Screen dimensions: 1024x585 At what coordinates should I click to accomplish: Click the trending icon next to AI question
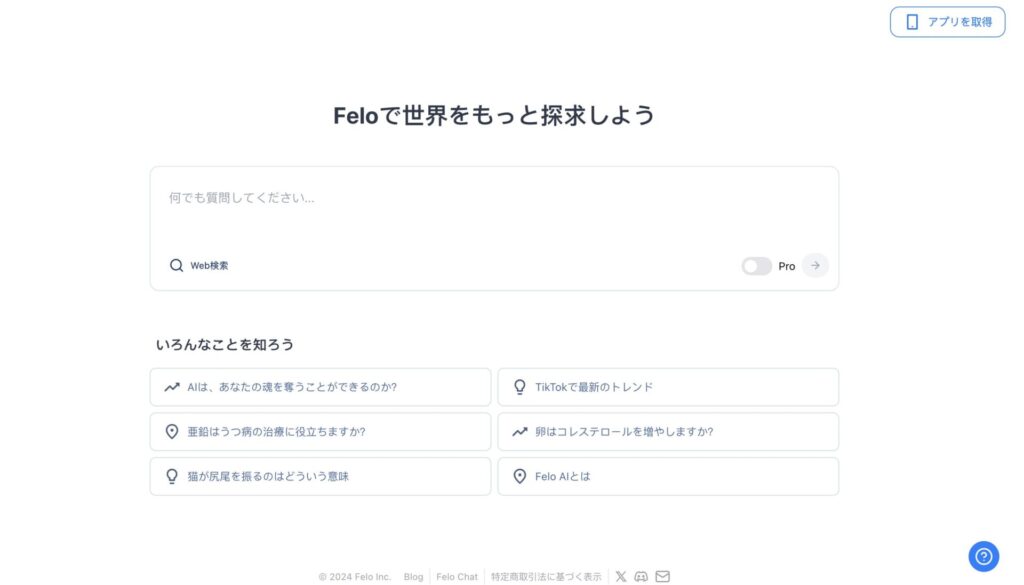tap(172, 387)
